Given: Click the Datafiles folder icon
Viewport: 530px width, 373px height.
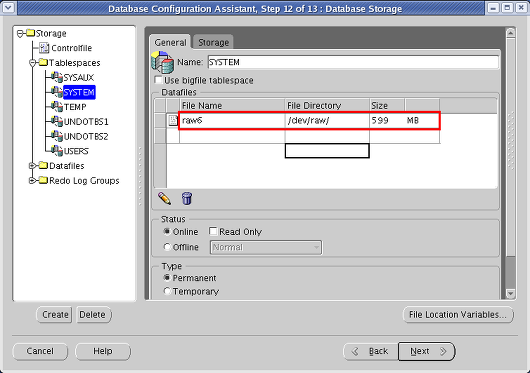Looking at the screenshot, I should [x=43, y=165].
